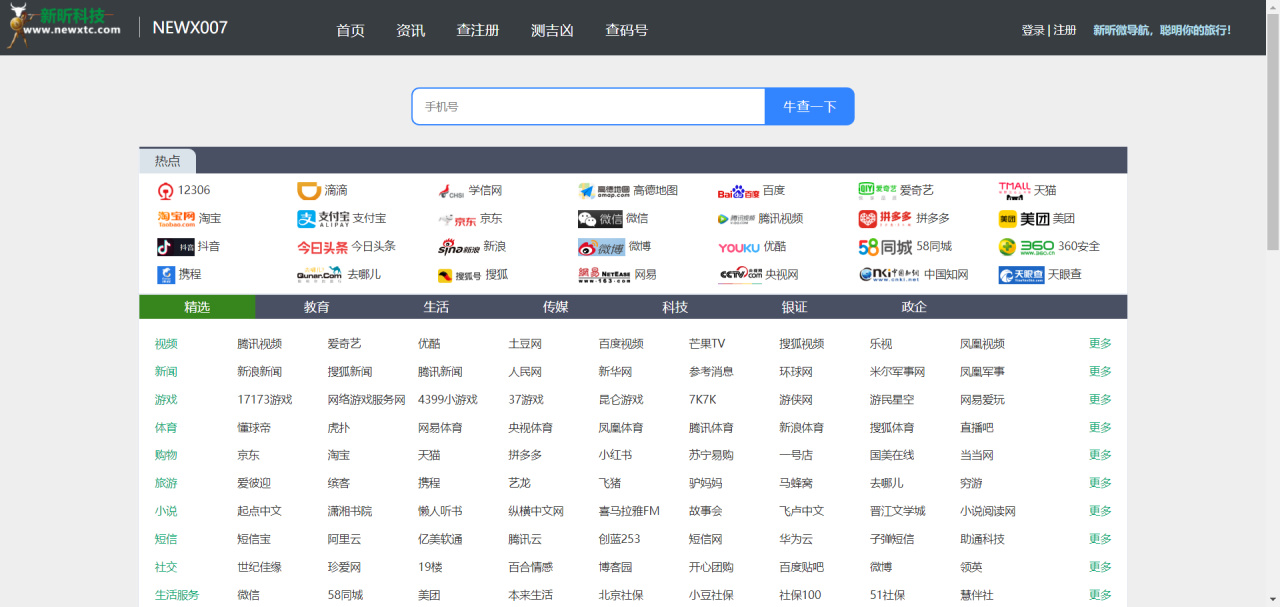Open the 小红书 link
Viewport: 1280px width, 607px height.
[x=615, y=455]
